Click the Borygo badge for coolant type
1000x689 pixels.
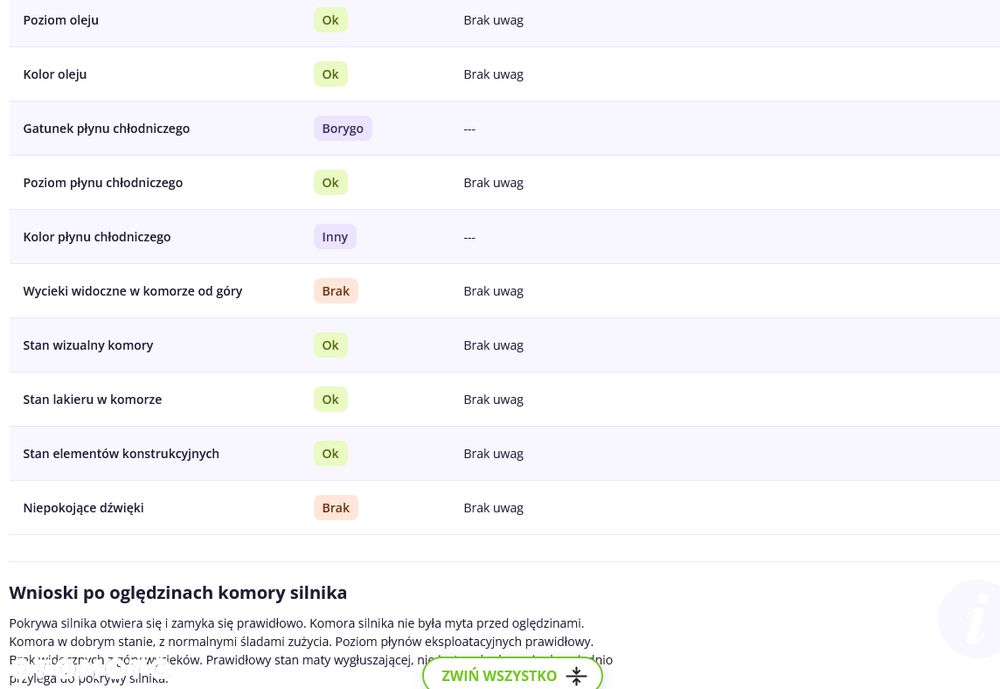pos(342,129)
